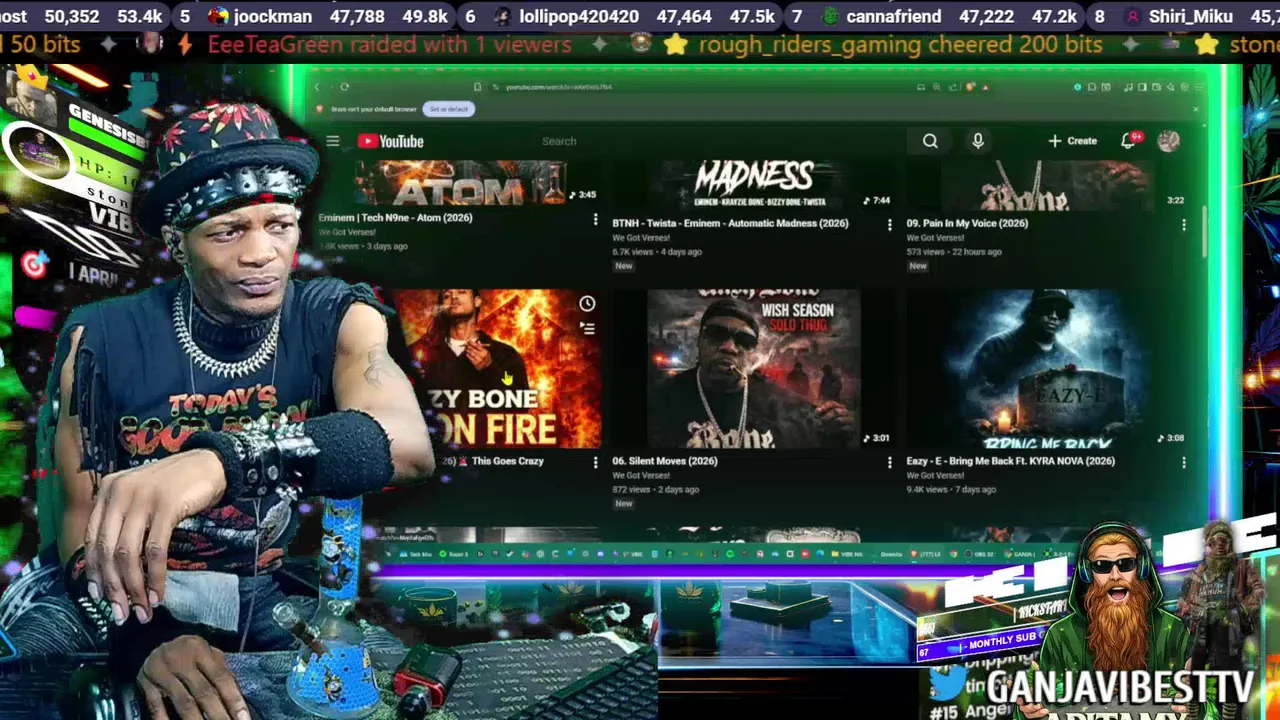1280x720 pixels.
Task: Open the Automatic Madness video thumbnail
Action: [753, 183]
